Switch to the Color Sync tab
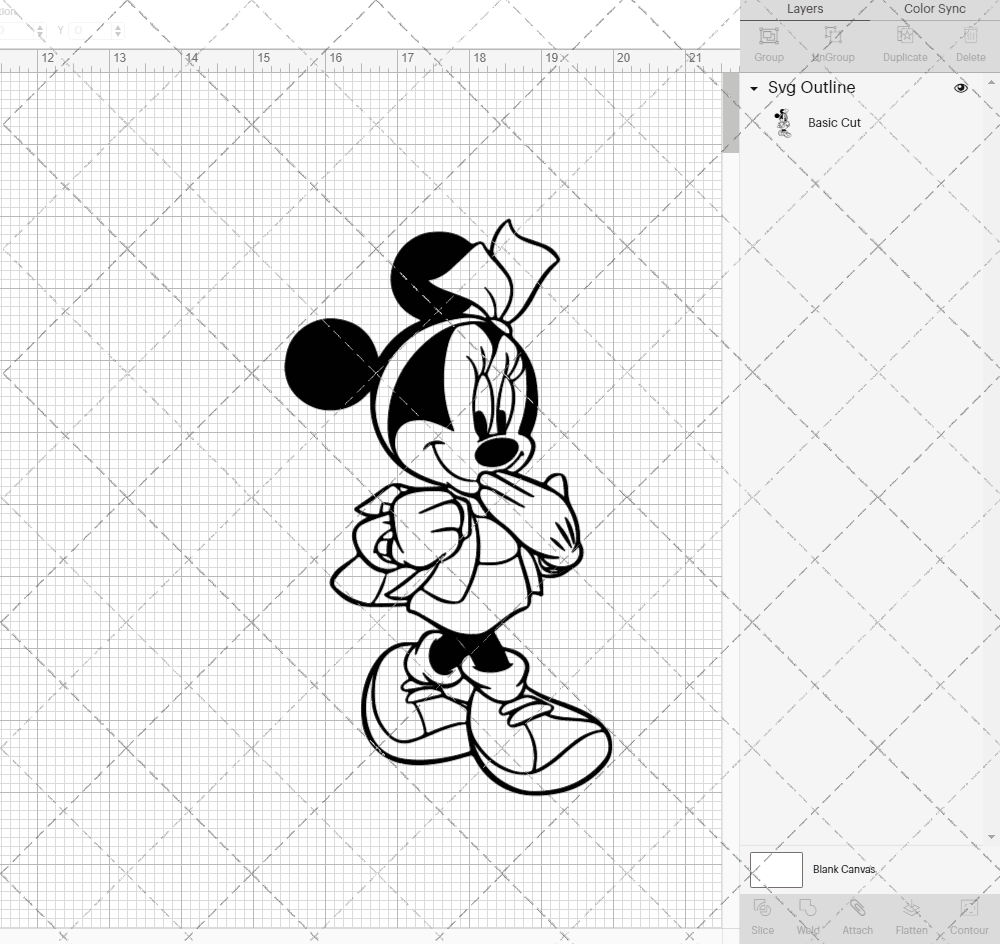Screen dimensions: 1000x944 [934, 9]
